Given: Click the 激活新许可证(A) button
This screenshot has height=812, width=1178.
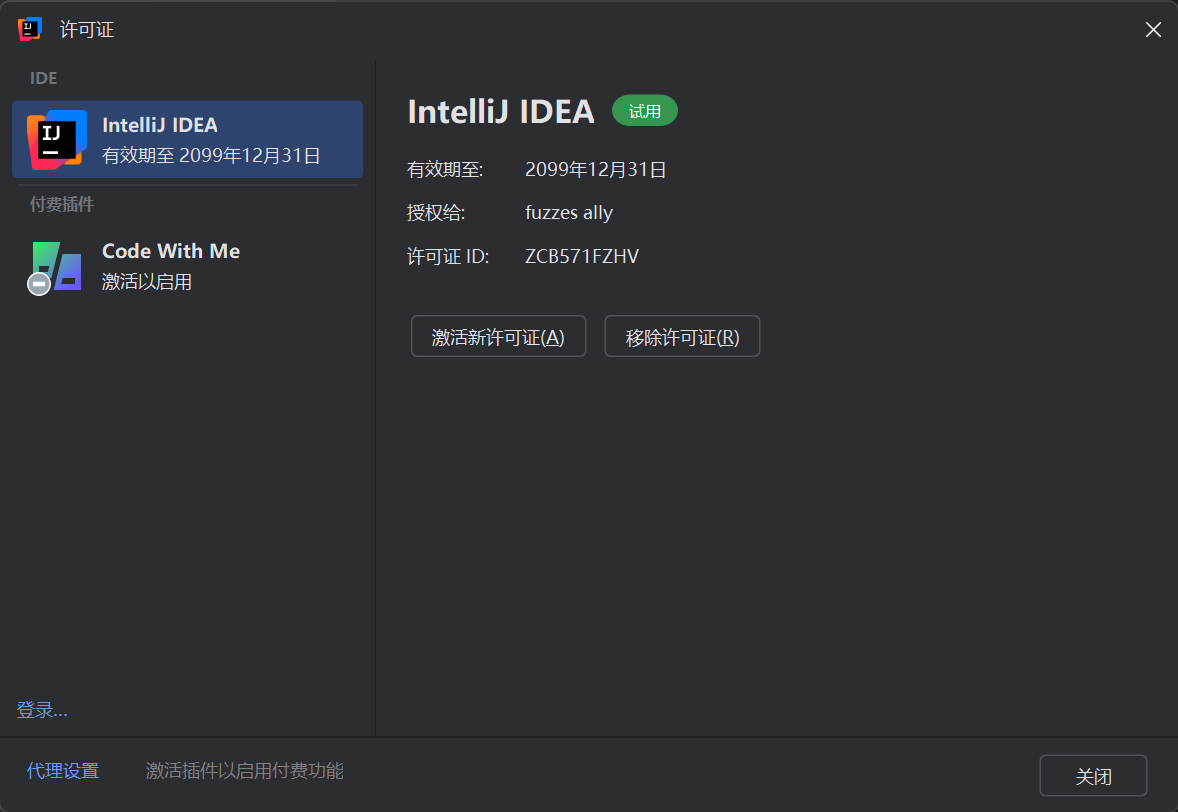Looking at the screenshot, I should [498, 337].
